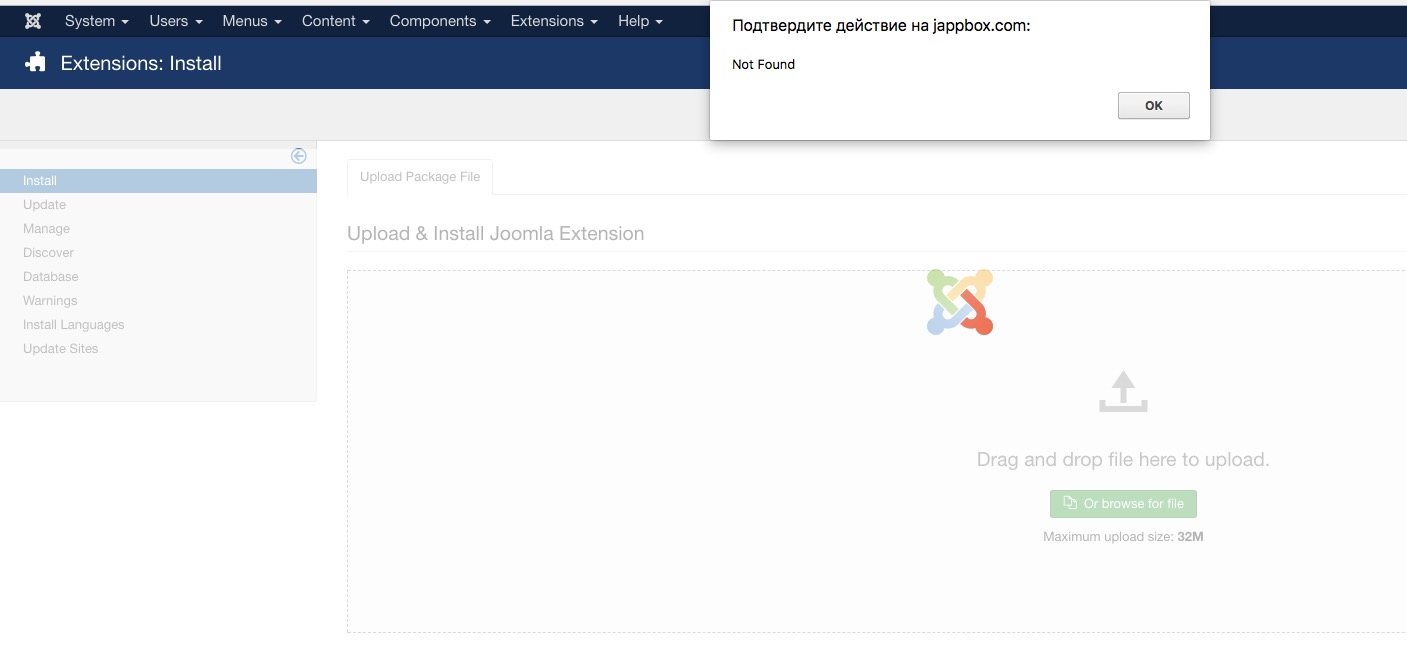The width and height of the screenshot is (1407, 670).
Task: Click the 'Not Found' message in the dialog
Action: (x=763, y=64)
